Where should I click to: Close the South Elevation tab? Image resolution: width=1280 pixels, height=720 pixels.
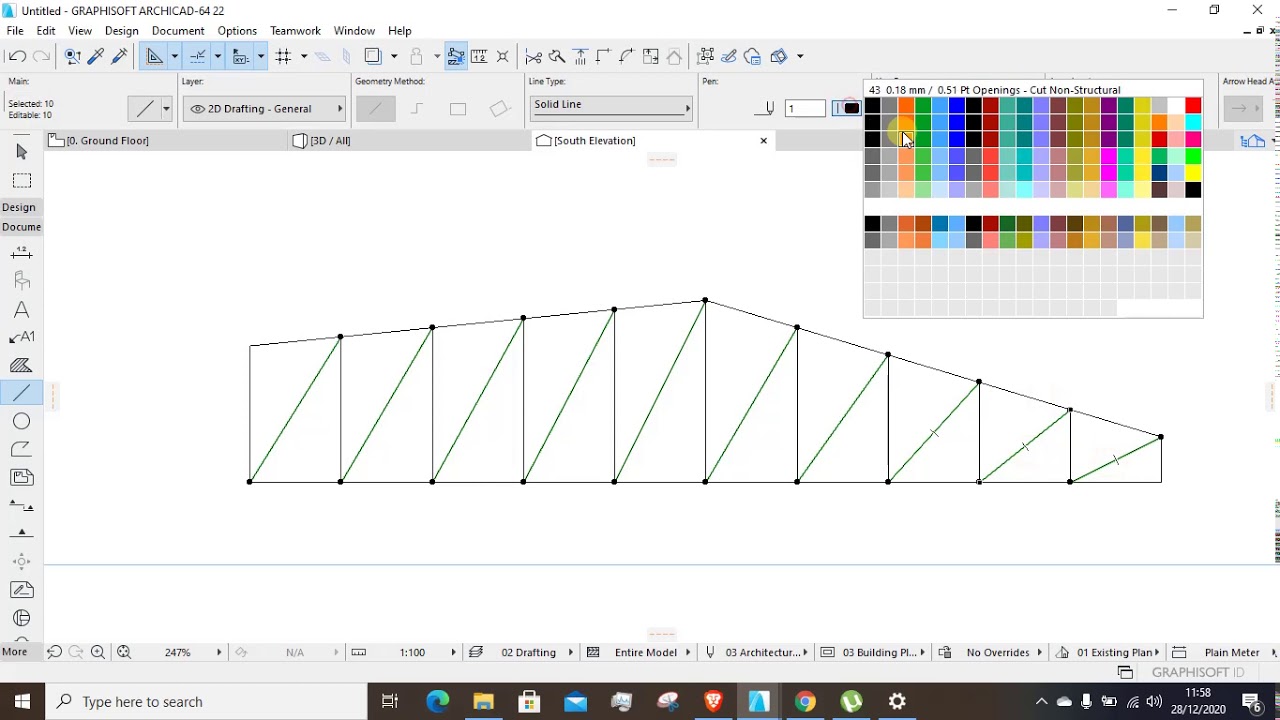(764, 141)
